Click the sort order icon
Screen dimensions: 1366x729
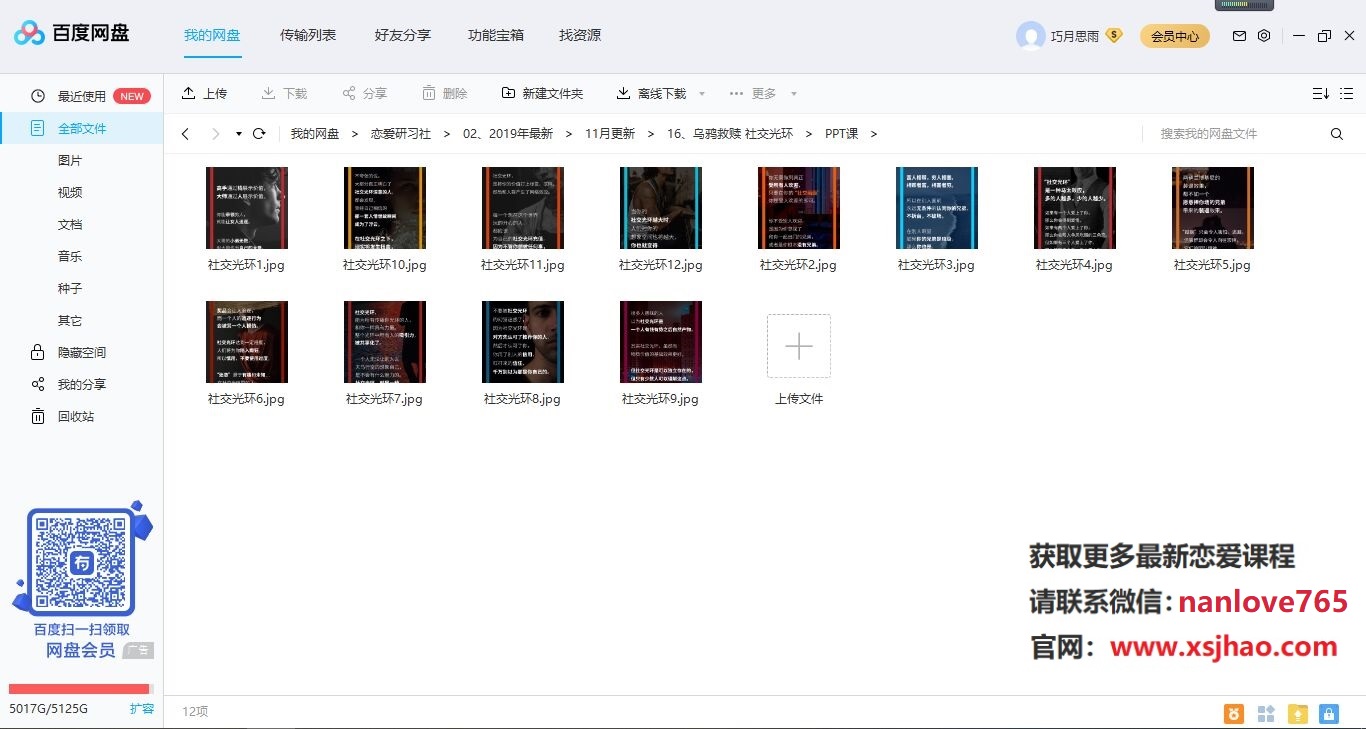point(1320,93)
